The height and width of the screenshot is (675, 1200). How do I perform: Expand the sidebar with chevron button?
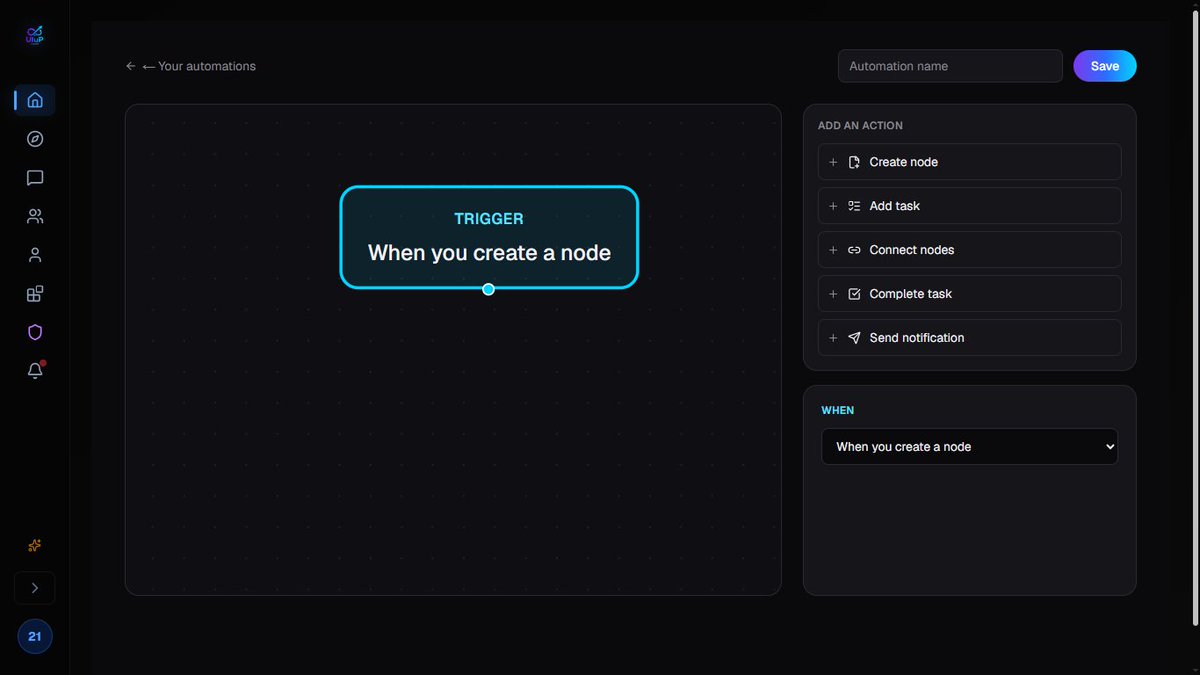[x=35, y=588]
